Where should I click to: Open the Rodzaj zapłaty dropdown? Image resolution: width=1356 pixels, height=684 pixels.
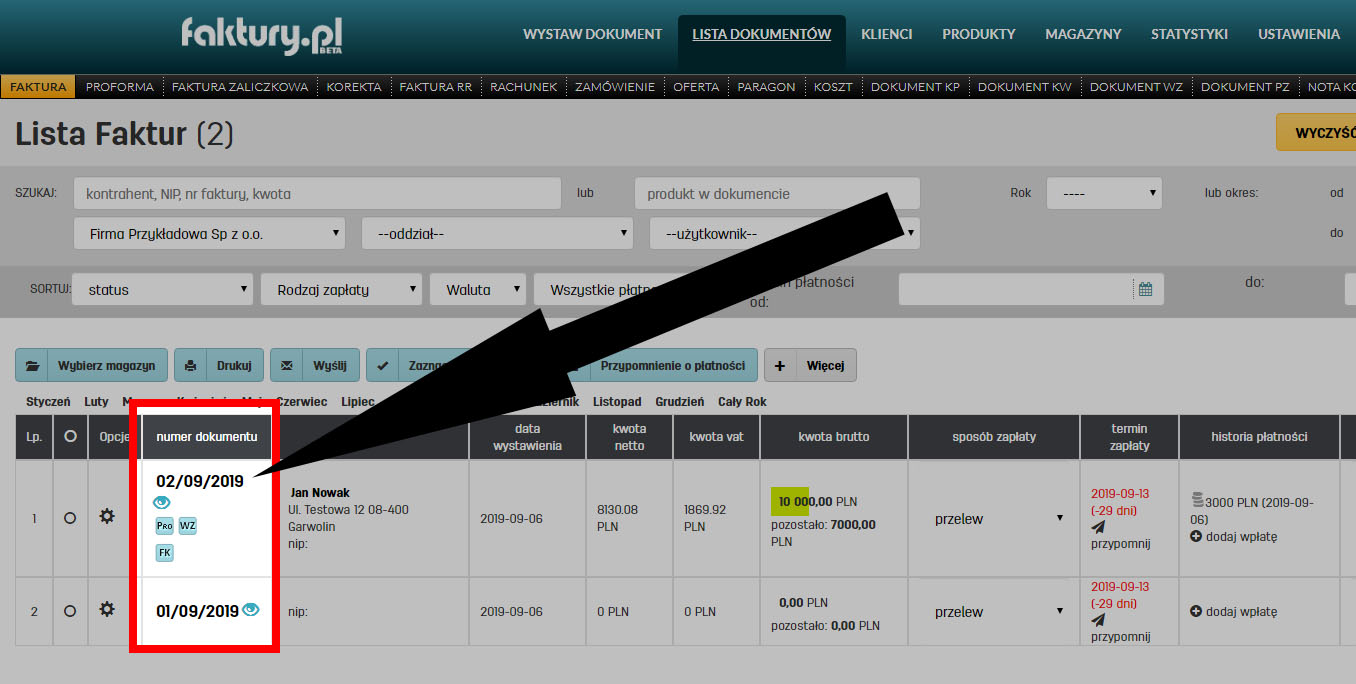click(x=341, y=290)
